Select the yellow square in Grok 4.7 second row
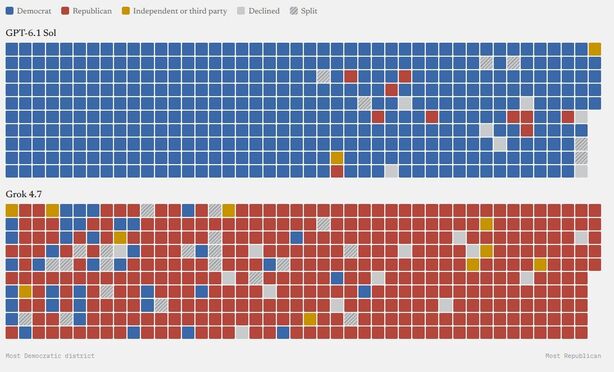The height and width of the screenshot is (372, 614). pyautogui.click(x=486, y=224)
